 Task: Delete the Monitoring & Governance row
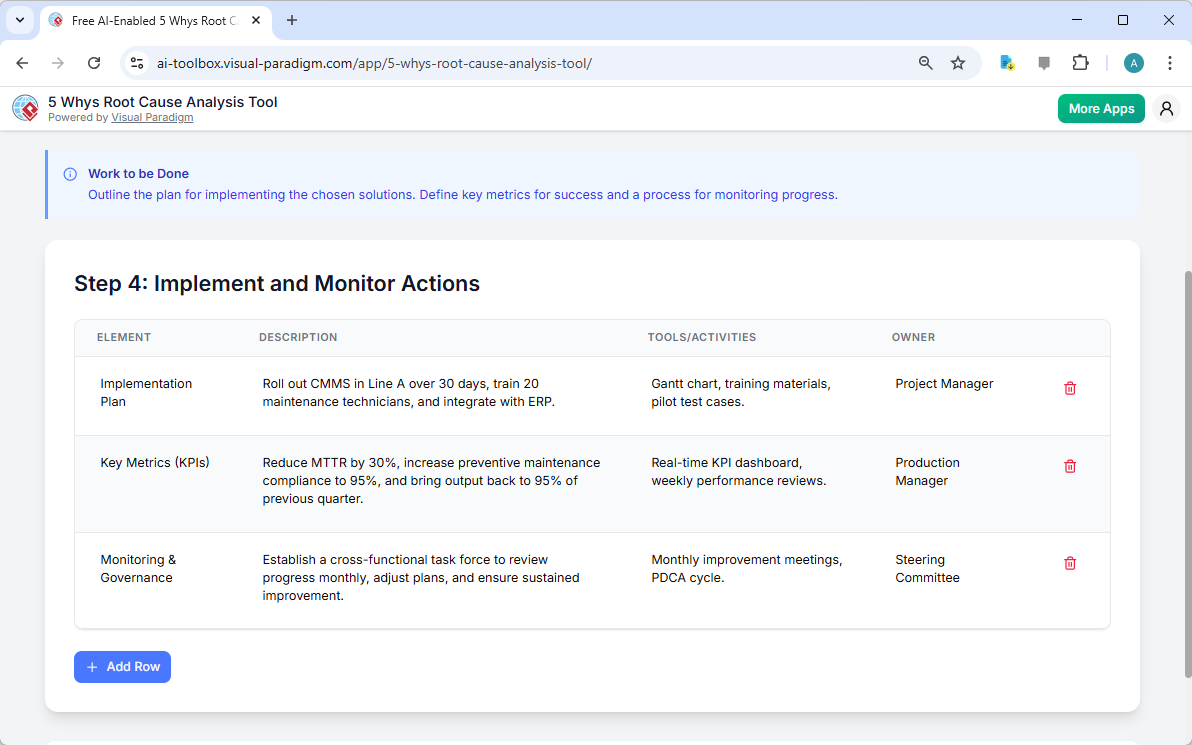1069,563
